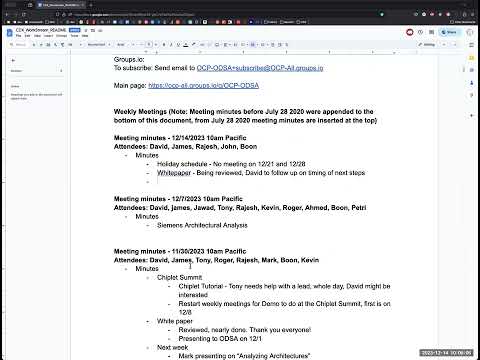This screenshot has height=360, width=480.
Task: Add a summary with plus icon
Action: point(61,71)
